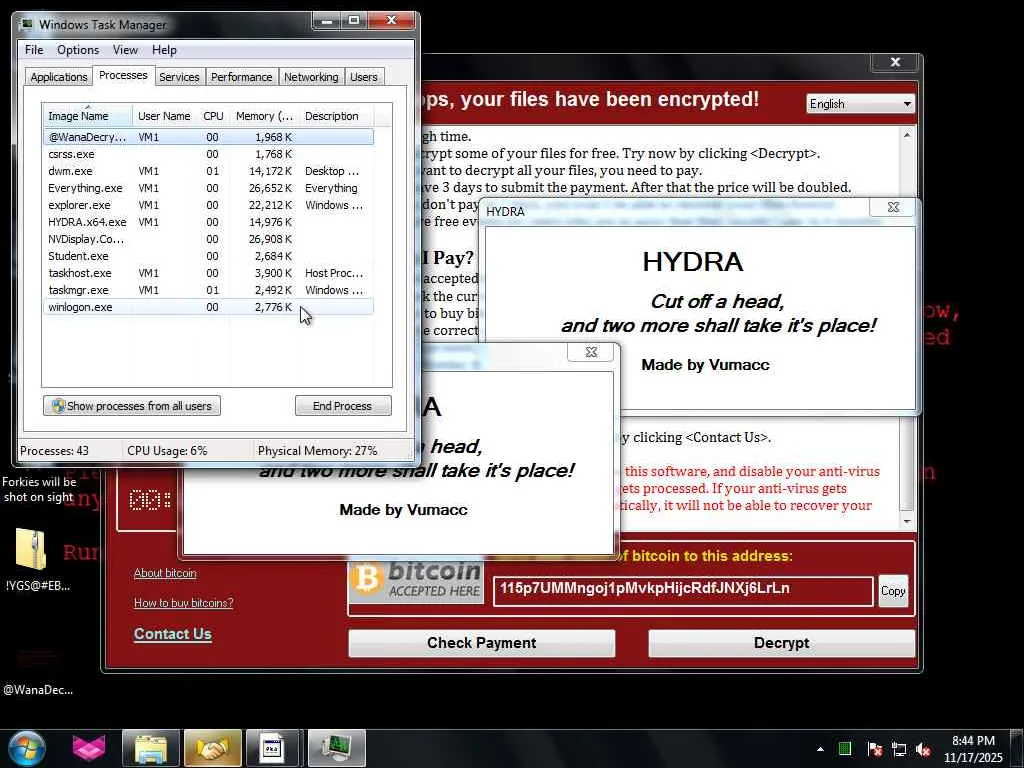Click shield icon on Show processes button
Image resolution: width=1024 pixels, height=768 pixels.
coord(58,406)
